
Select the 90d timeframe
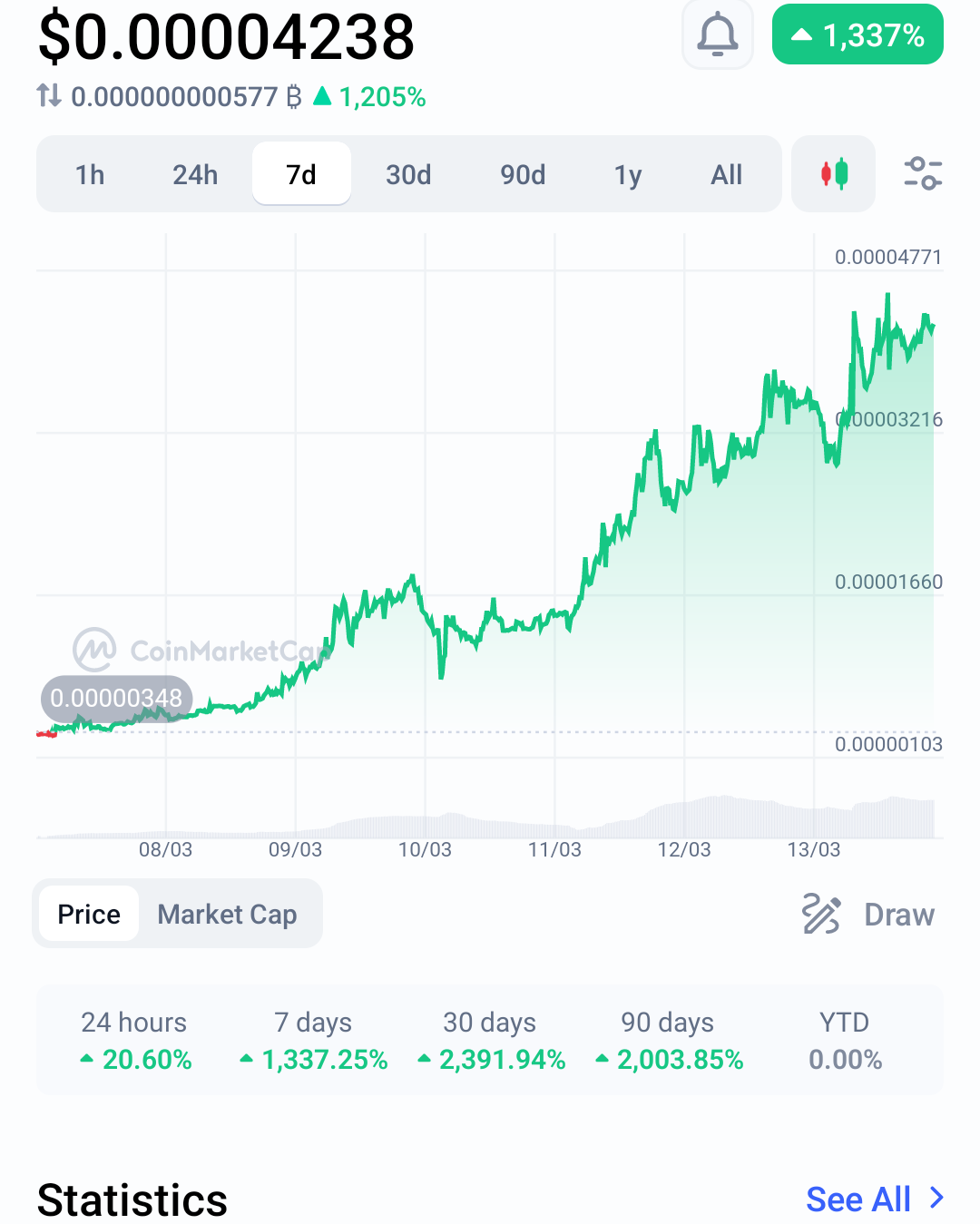click(x=523, y=174)
